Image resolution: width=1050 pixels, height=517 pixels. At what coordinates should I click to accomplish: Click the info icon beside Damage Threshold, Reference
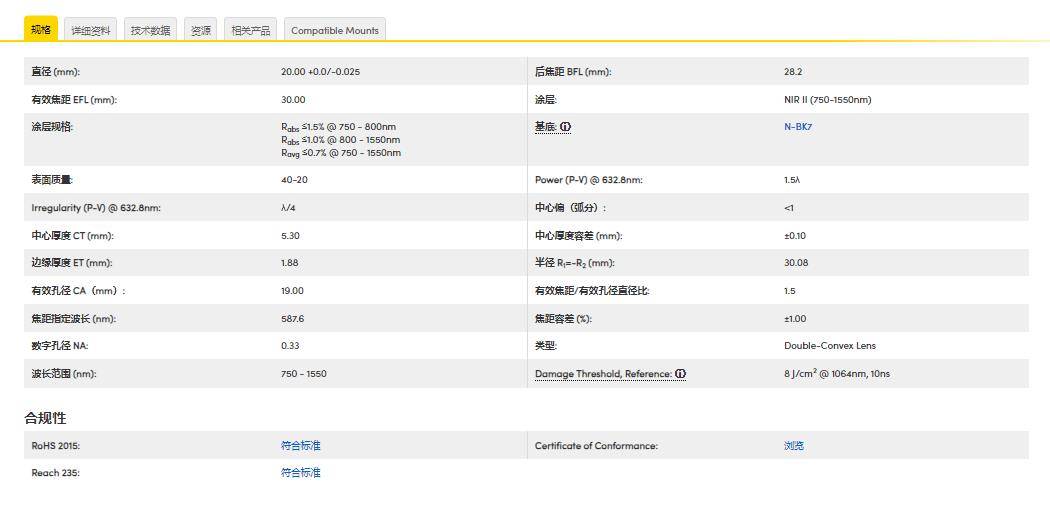pos(680,374)
